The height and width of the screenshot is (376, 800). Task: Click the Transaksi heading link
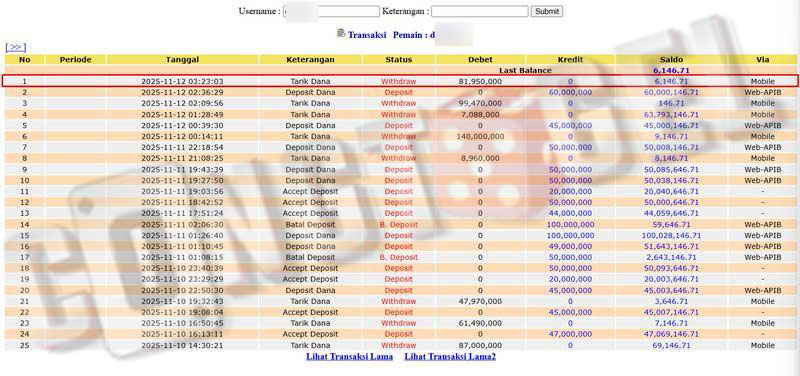coord(367,35)
